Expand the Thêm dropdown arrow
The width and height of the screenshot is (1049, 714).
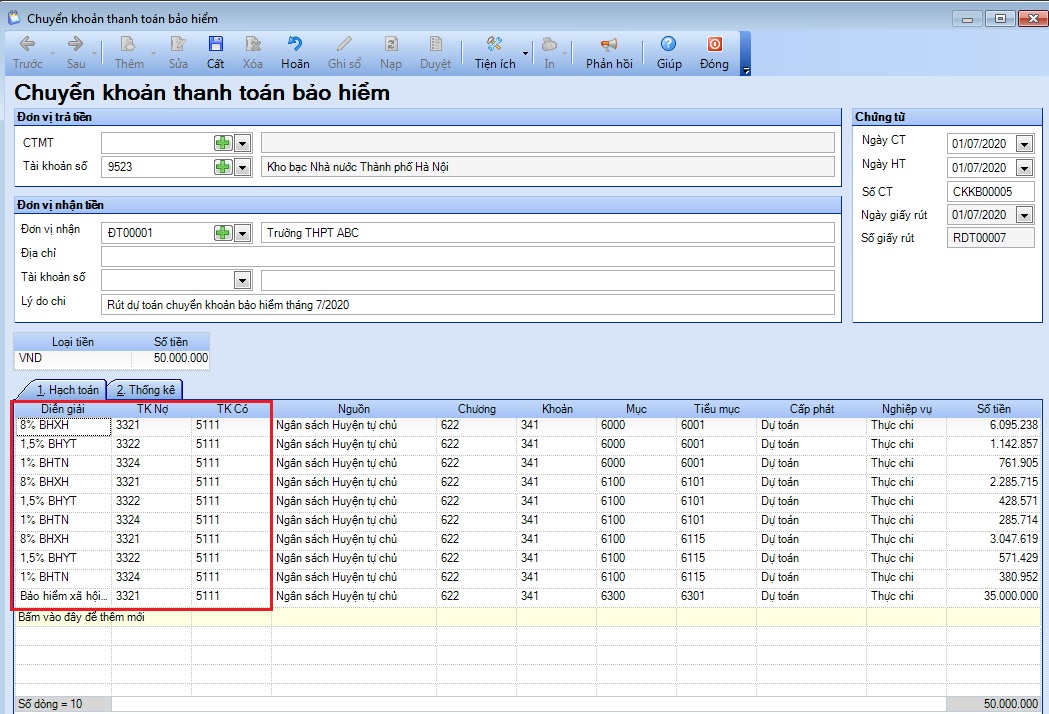[x=153, y=54]
